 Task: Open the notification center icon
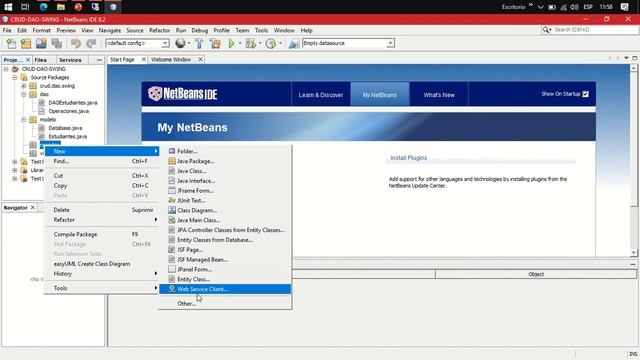[624, 7]
